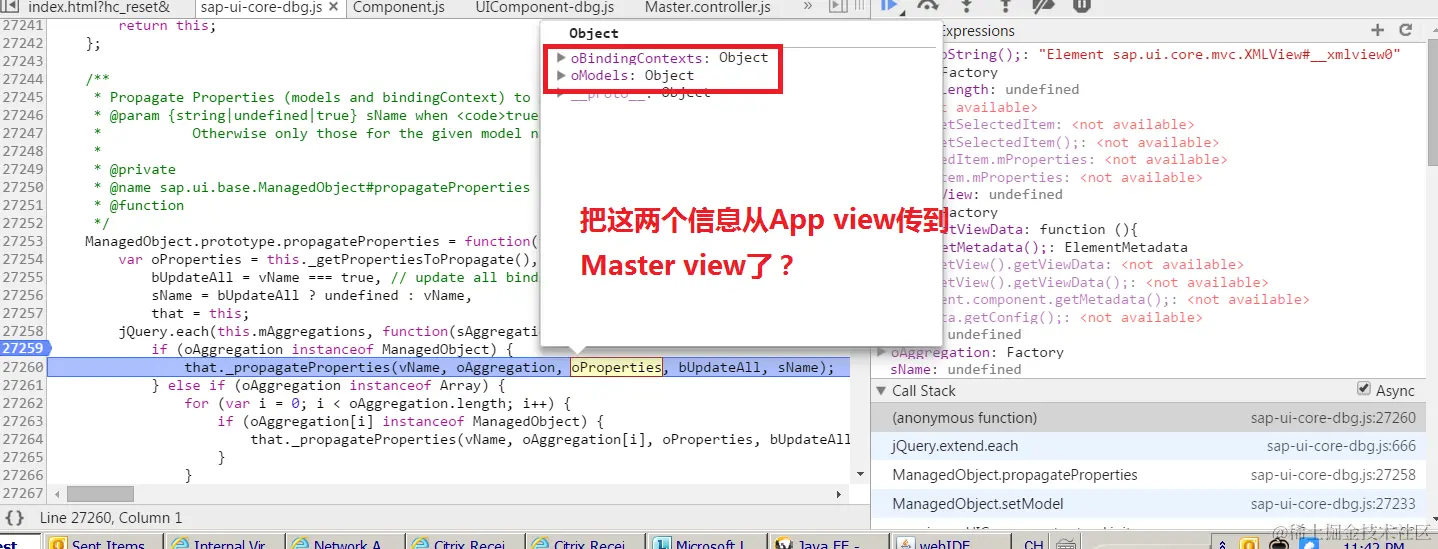Pause on exceptions icon
Screen dimensions: 1438x549
(x=1081, y=5)
